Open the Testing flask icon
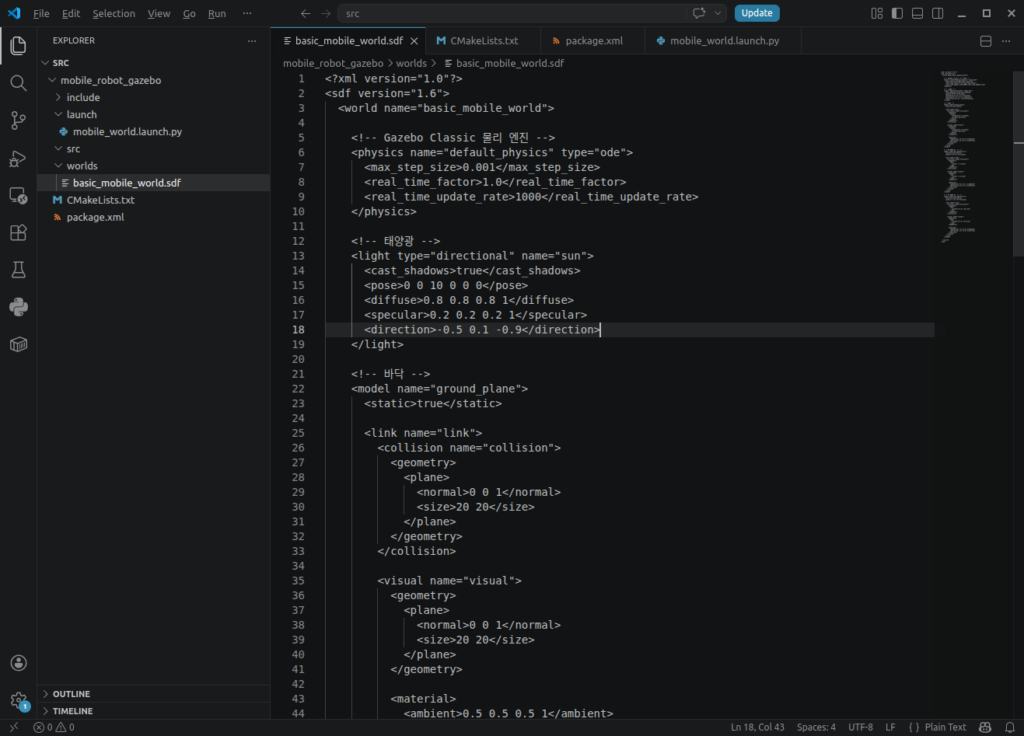The height and width of the screenshot is (736, 1024). [18, 270]
